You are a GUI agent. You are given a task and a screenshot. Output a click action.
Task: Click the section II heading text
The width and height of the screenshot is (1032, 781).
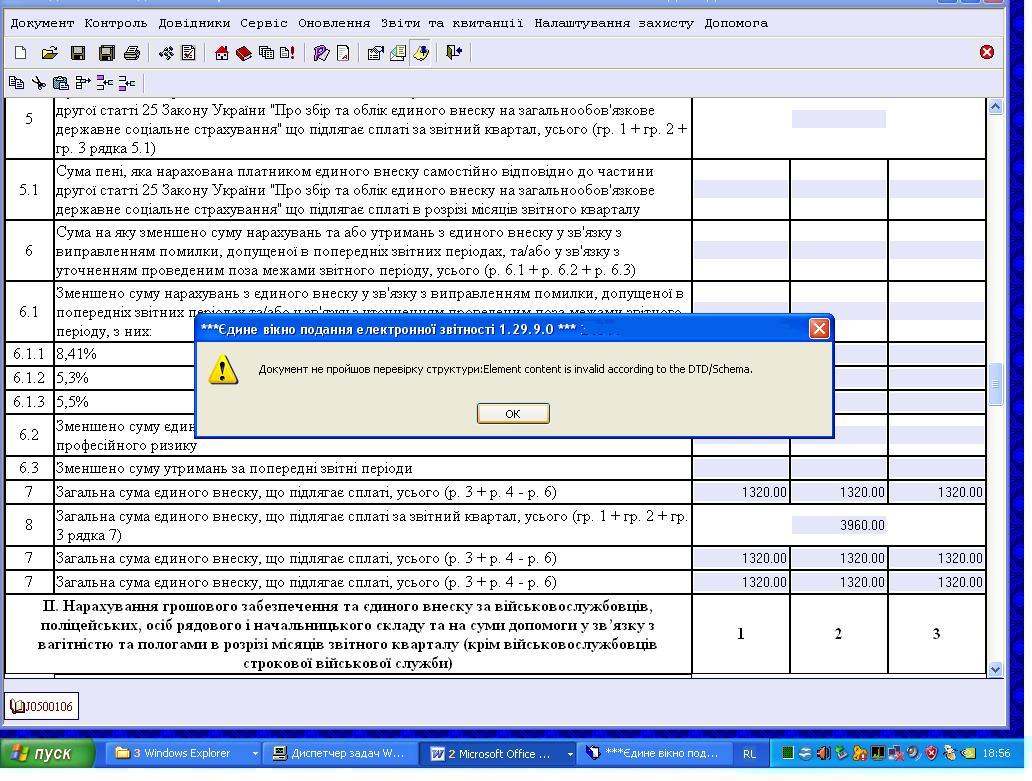[x=348, y=634]
